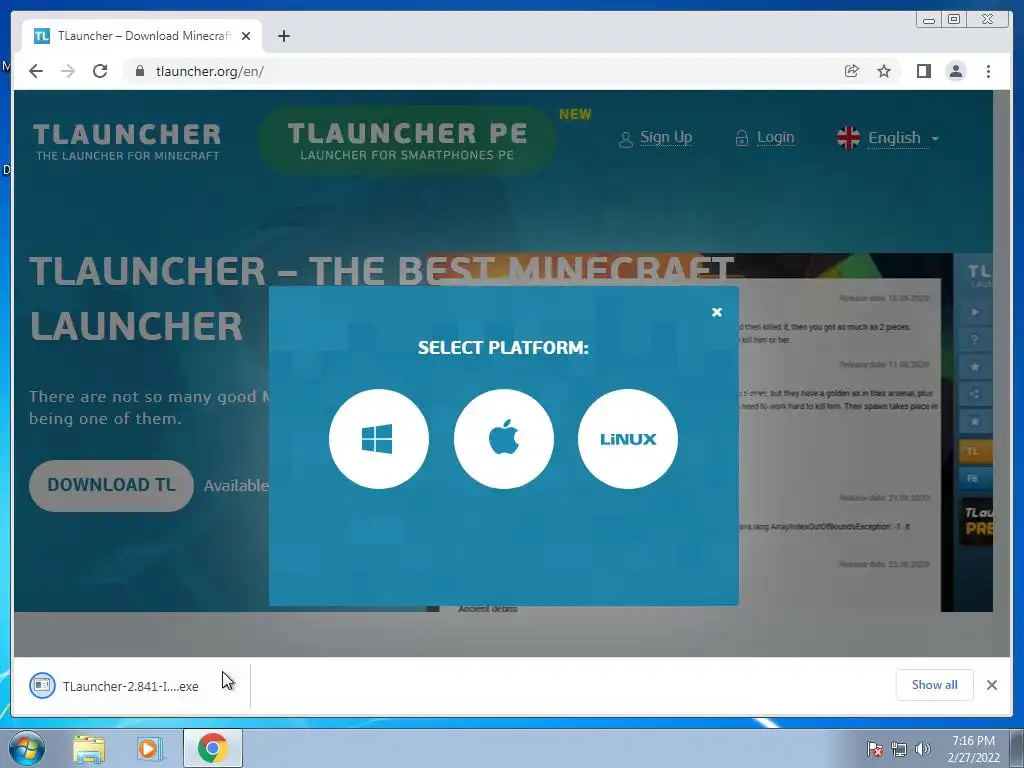This screenshot has height=768, width=1024.
Task: Open the TLauncher PE smartphone launcher banner
Action: coord(407,140)
